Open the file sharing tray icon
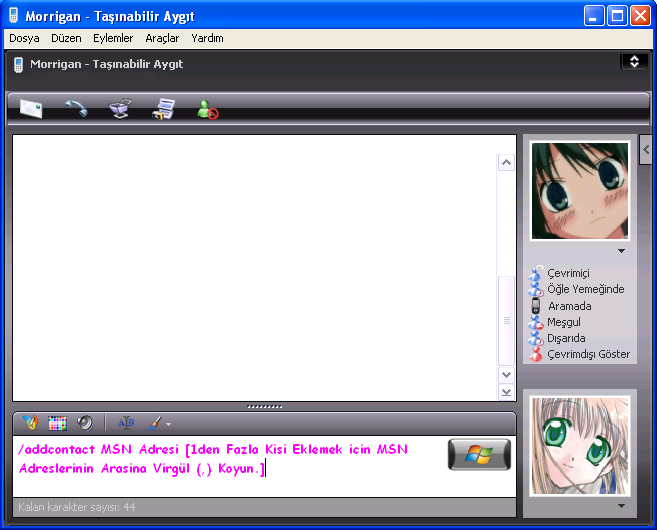Viewport: 657px width, 530px height. pos(120,109)
